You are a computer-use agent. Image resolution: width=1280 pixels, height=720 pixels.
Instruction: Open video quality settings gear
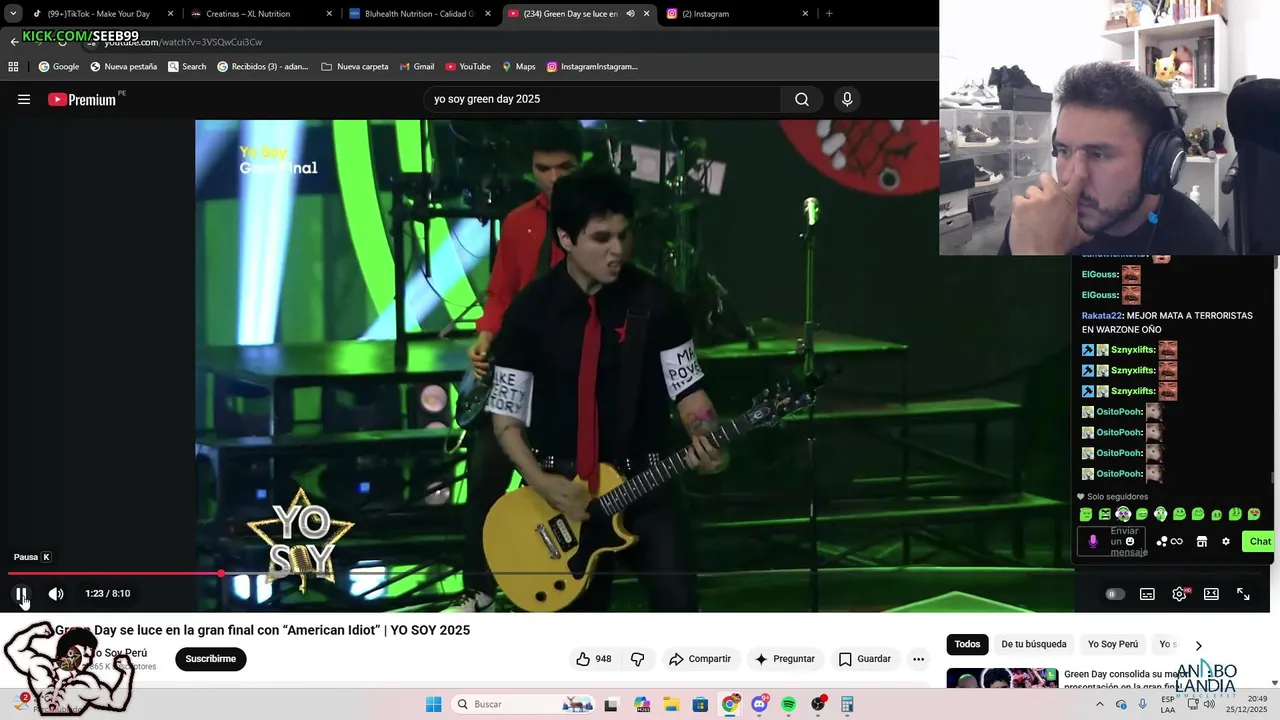1180,594
